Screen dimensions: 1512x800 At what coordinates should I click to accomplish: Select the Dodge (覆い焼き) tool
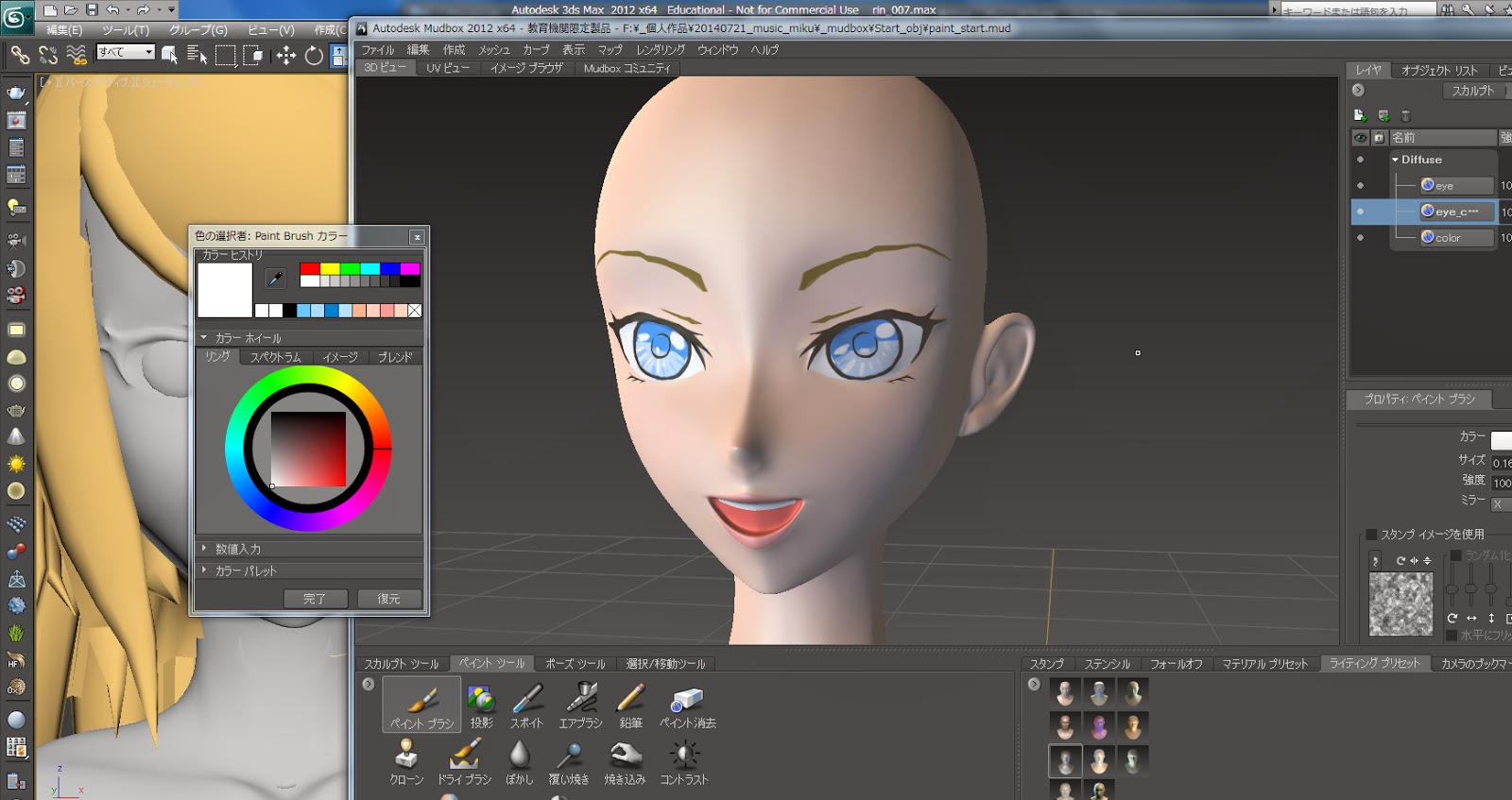pyautogui.click(x=569, y=761)
